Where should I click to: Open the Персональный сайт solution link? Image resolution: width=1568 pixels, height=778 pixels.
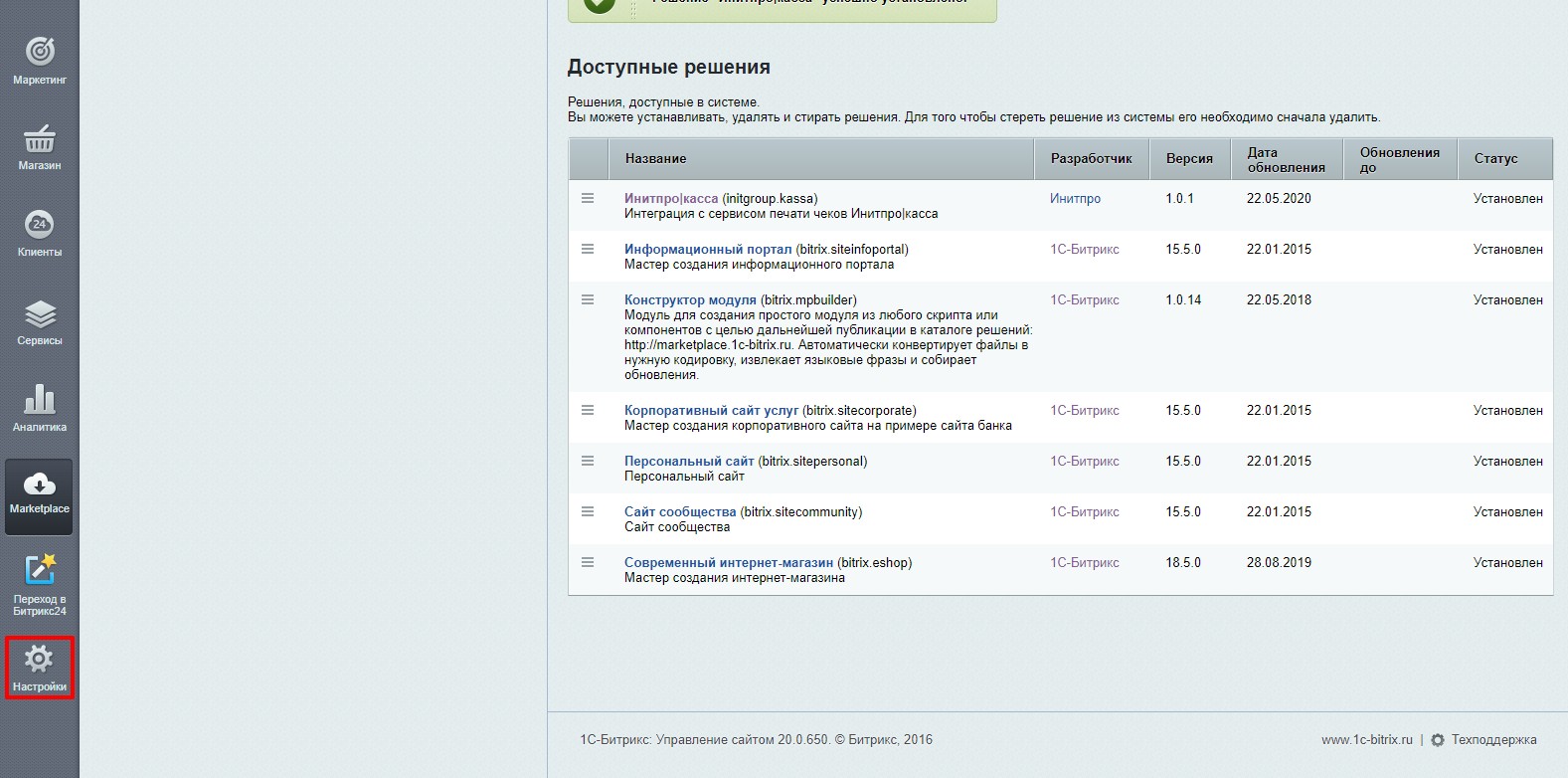(x=689, y=462)
